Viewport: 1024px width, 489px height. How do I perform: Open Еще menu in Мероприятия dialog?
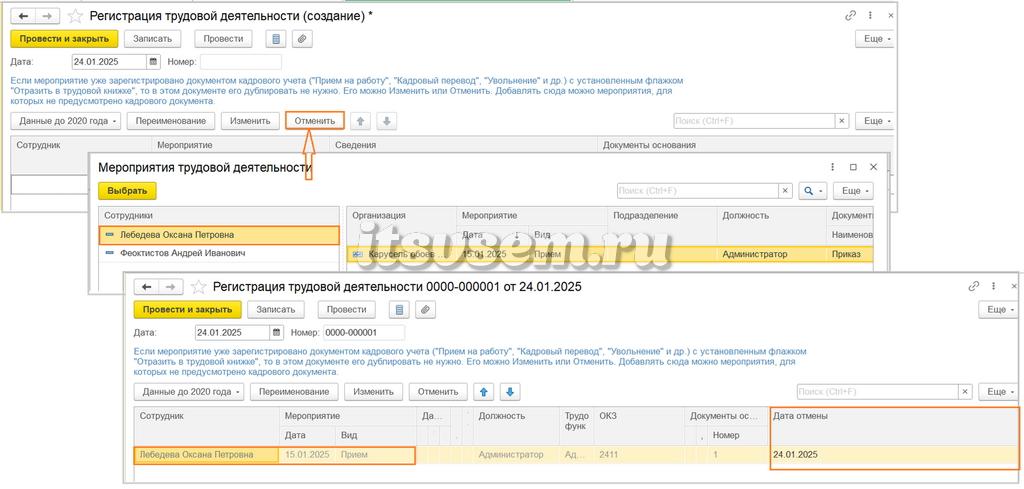pos(854,191)
